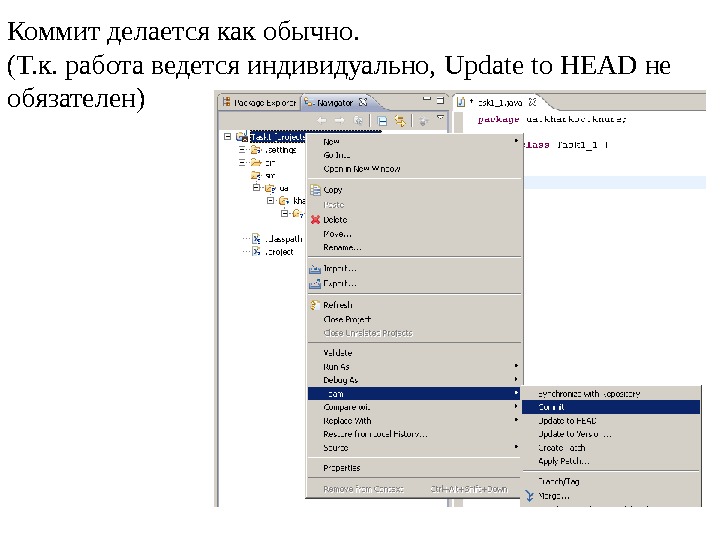Open the Run As submenu arrow

coord(516,366)
